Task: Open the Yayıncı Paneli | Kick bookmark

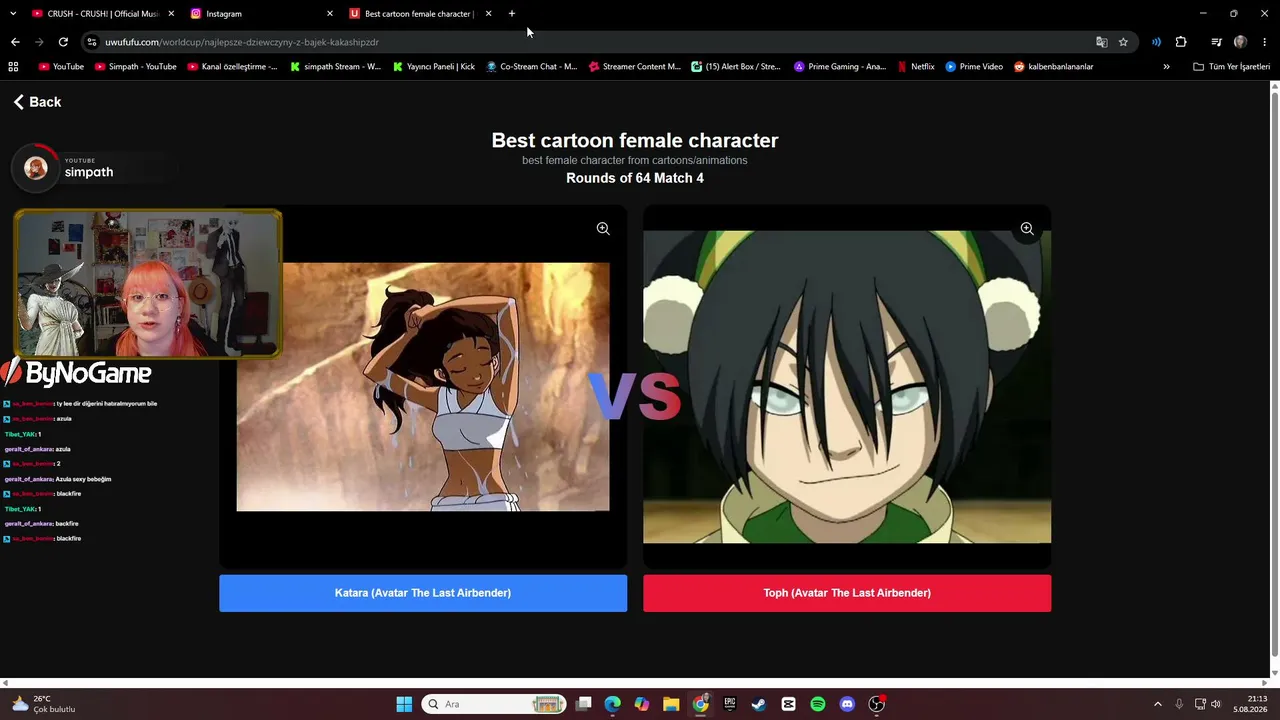Action: [x=434, y=67]
